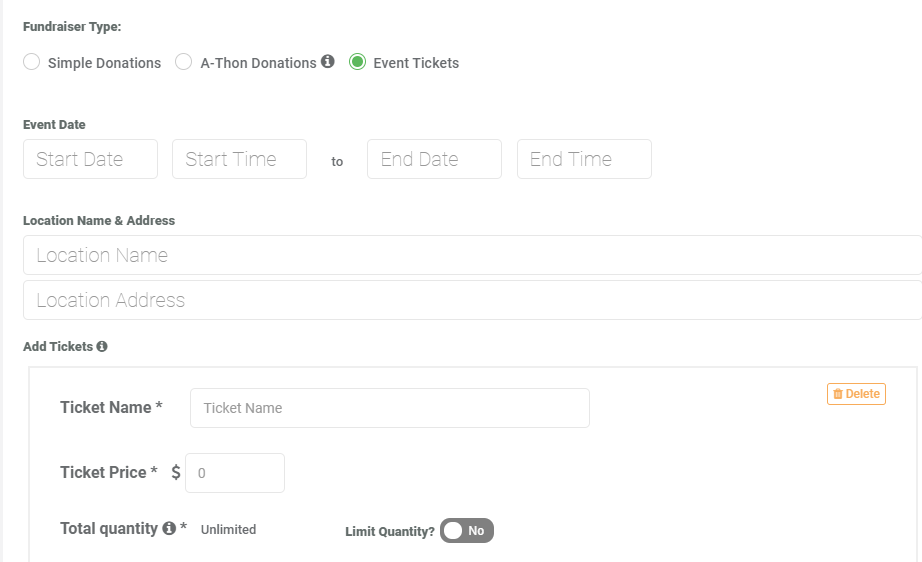Click the Ticket Price amount field
Screen dimensions: 922x562
click(x=235, y=473)
